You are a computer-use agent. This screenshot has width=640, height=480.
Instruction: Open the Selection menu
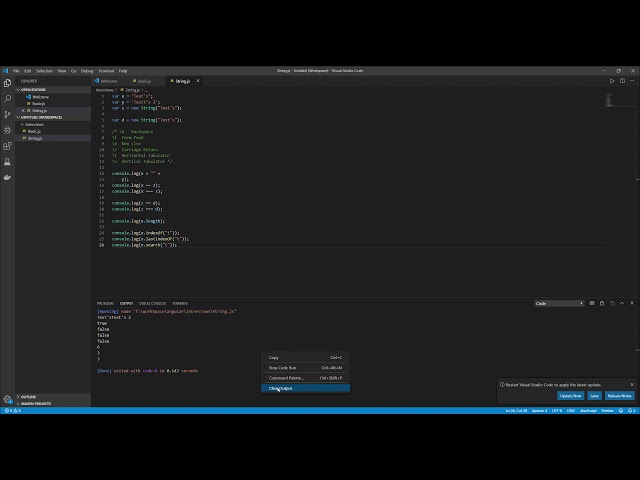click(44, 71)
